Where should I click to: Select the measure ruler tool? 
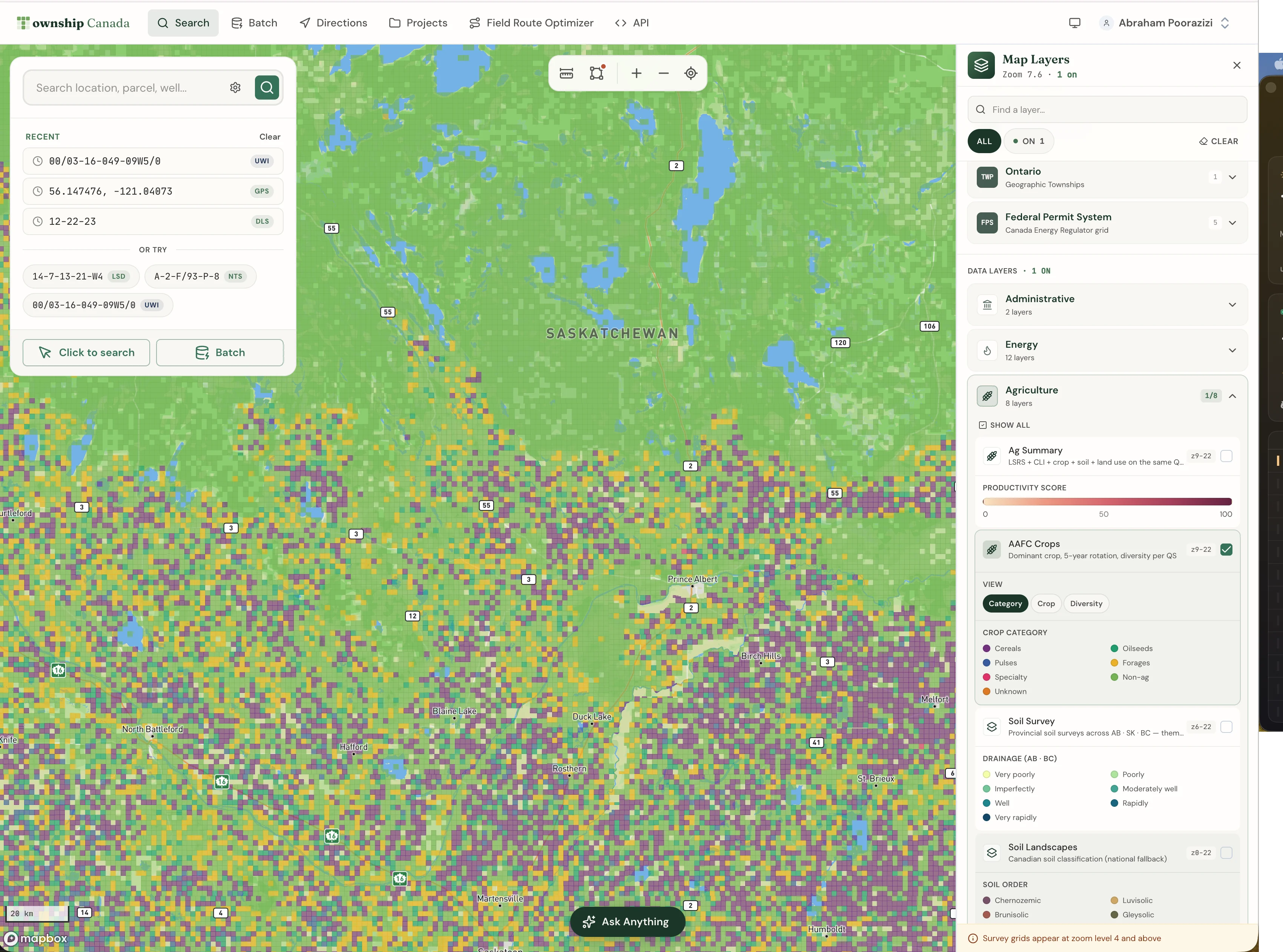click(566, 73)
